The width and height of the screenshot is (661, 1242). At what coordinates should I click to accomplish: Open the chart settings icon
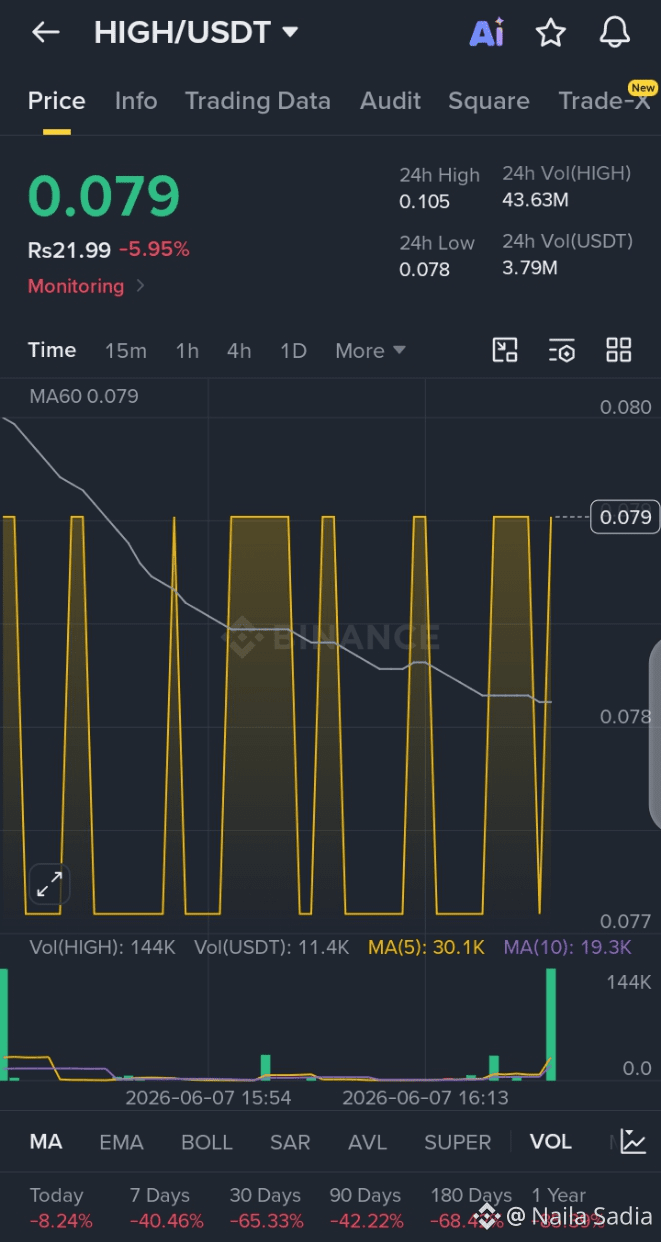[x=562, y=350]
